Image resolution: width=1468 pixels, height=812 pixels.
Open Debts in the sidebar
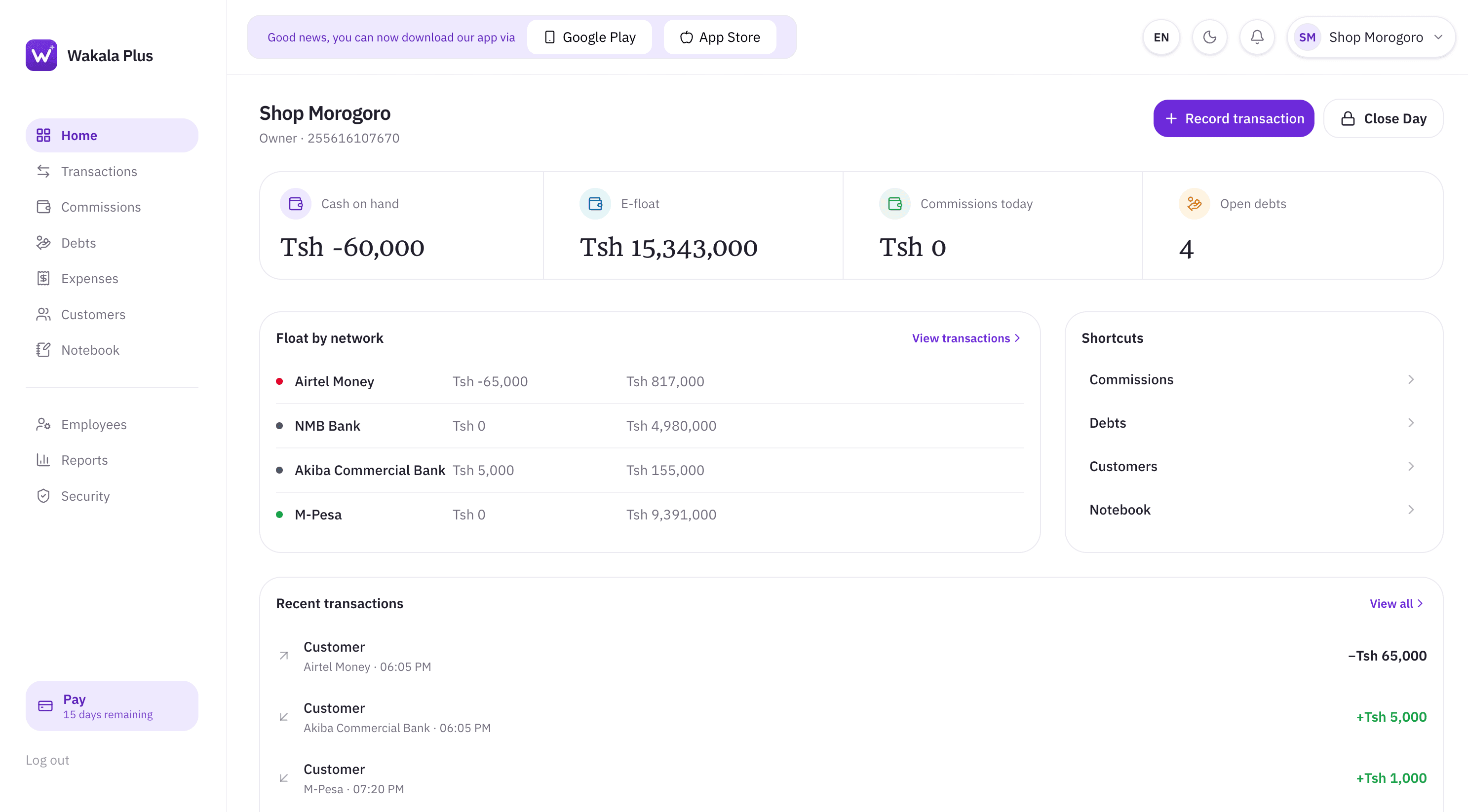(x=112, y=243)
